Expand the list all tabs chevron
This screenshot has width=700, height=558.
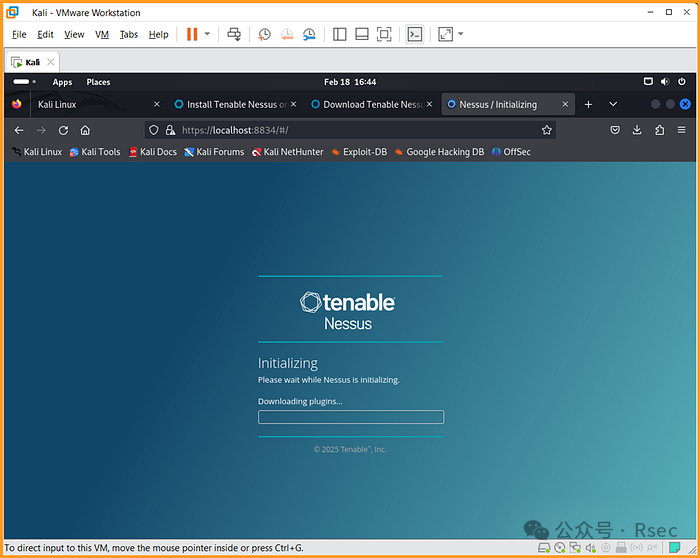[613, 104]
